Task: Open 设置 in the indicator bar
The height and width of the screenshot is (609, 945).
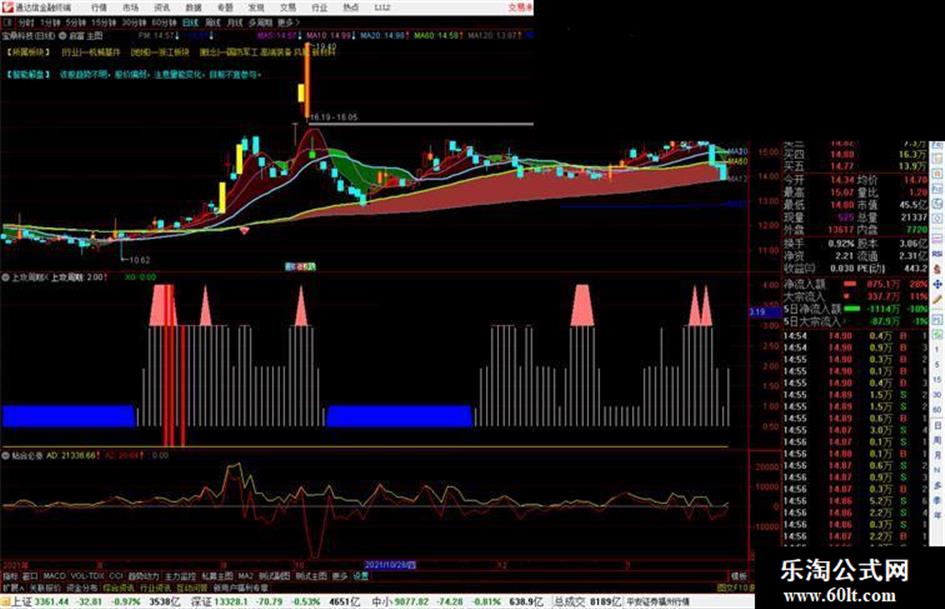Action: pyautogui.click(x=360, y=576)
